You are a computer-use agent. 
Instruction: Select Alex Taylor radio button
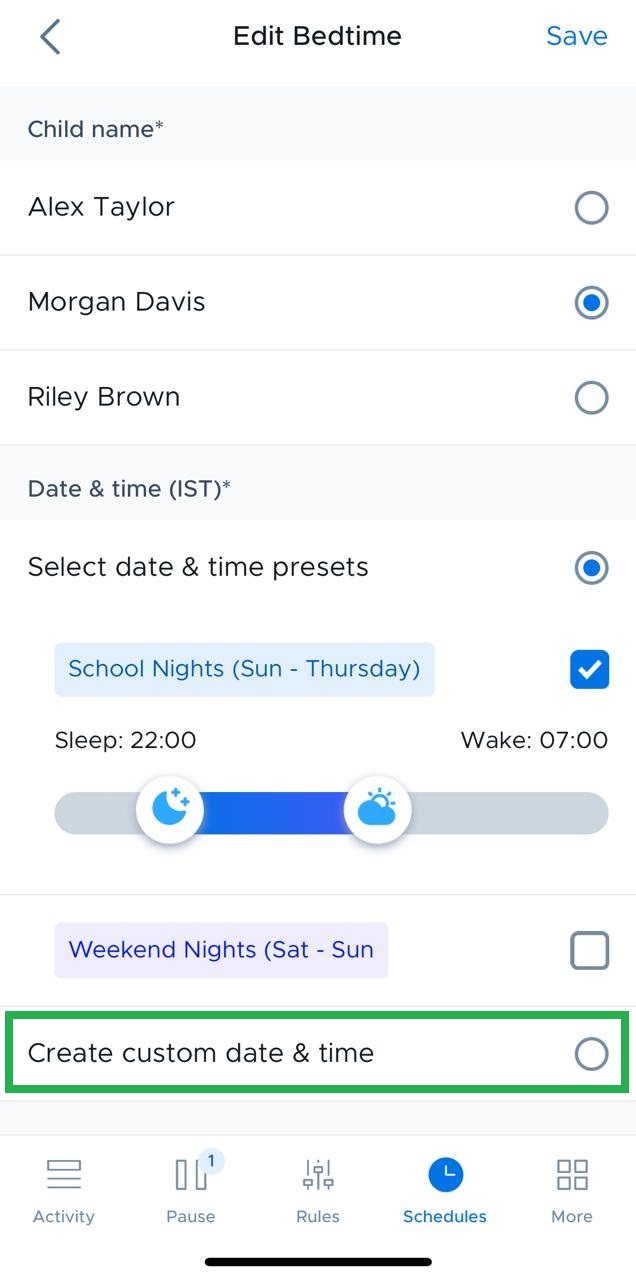pyautogui.click(x=591, y=208)
